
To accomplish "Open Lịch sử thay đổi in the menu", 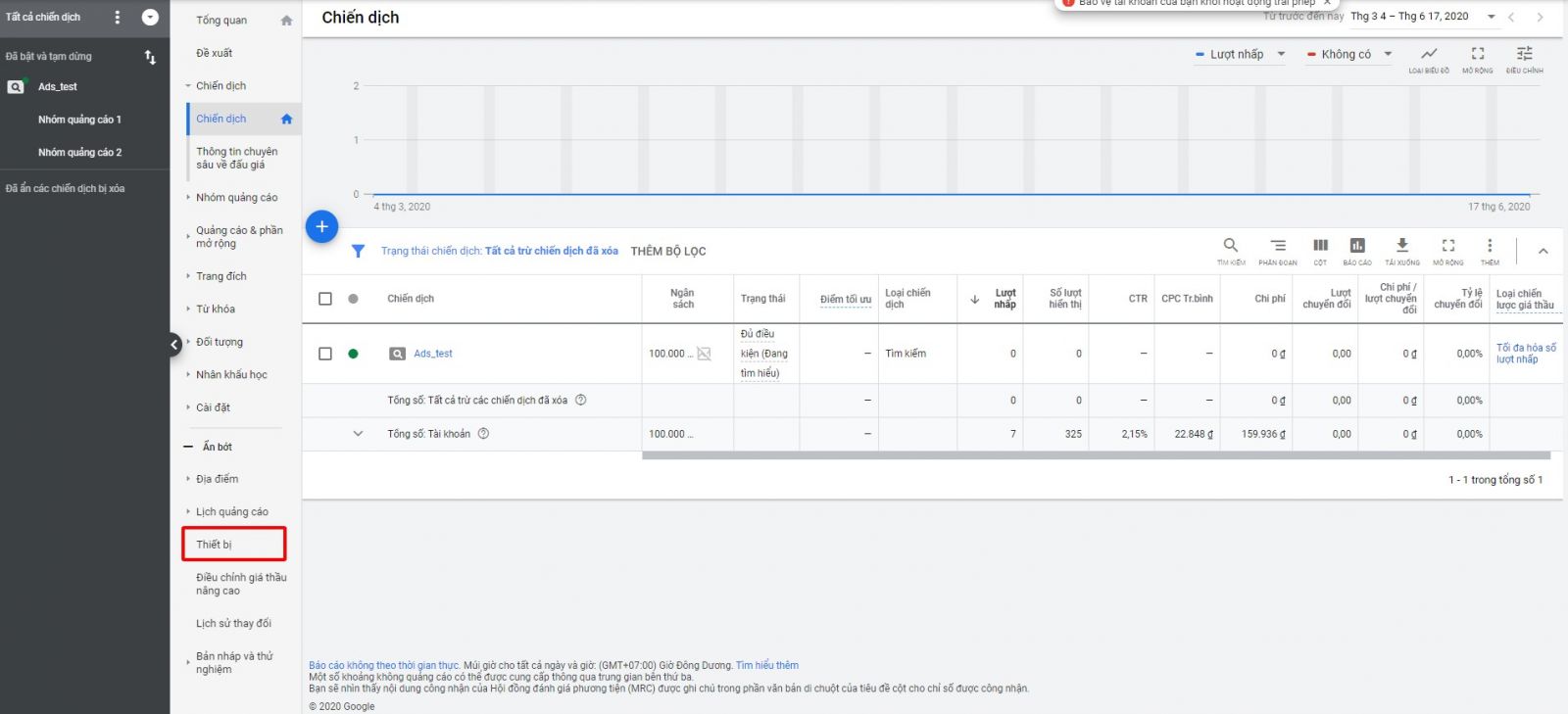I will click(x=233, y=624).
